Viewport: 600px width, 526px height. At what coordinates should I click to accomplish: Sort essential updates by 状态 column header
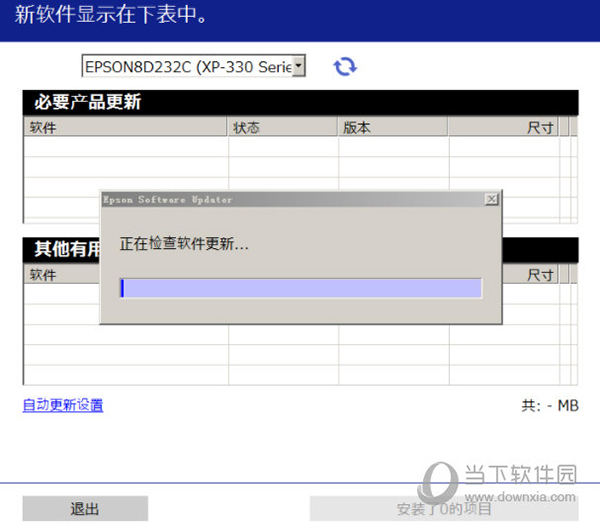[x=283, y=127]
